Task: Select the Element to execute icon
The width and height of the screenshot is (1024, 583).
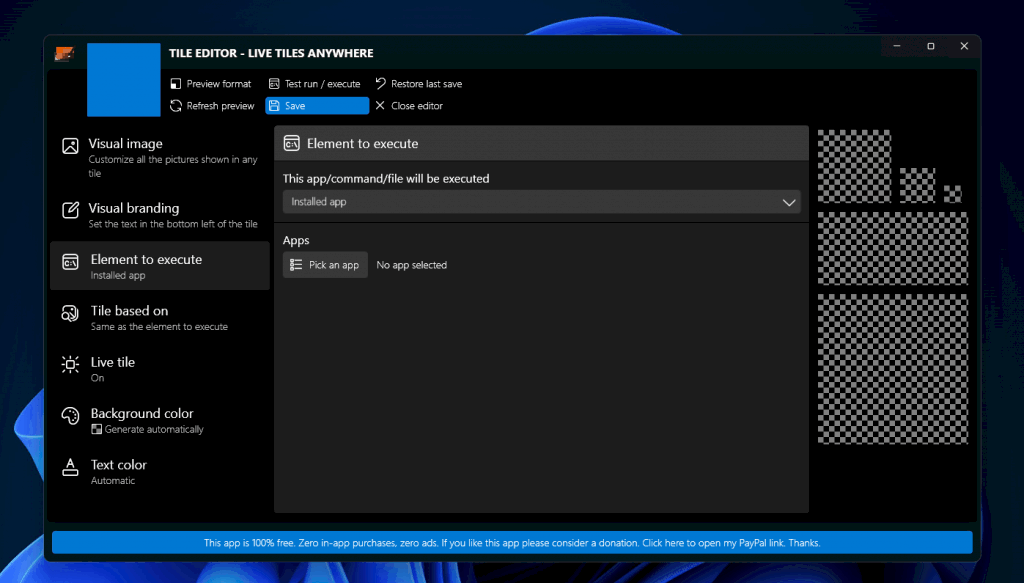Action: tap(70, 261)
